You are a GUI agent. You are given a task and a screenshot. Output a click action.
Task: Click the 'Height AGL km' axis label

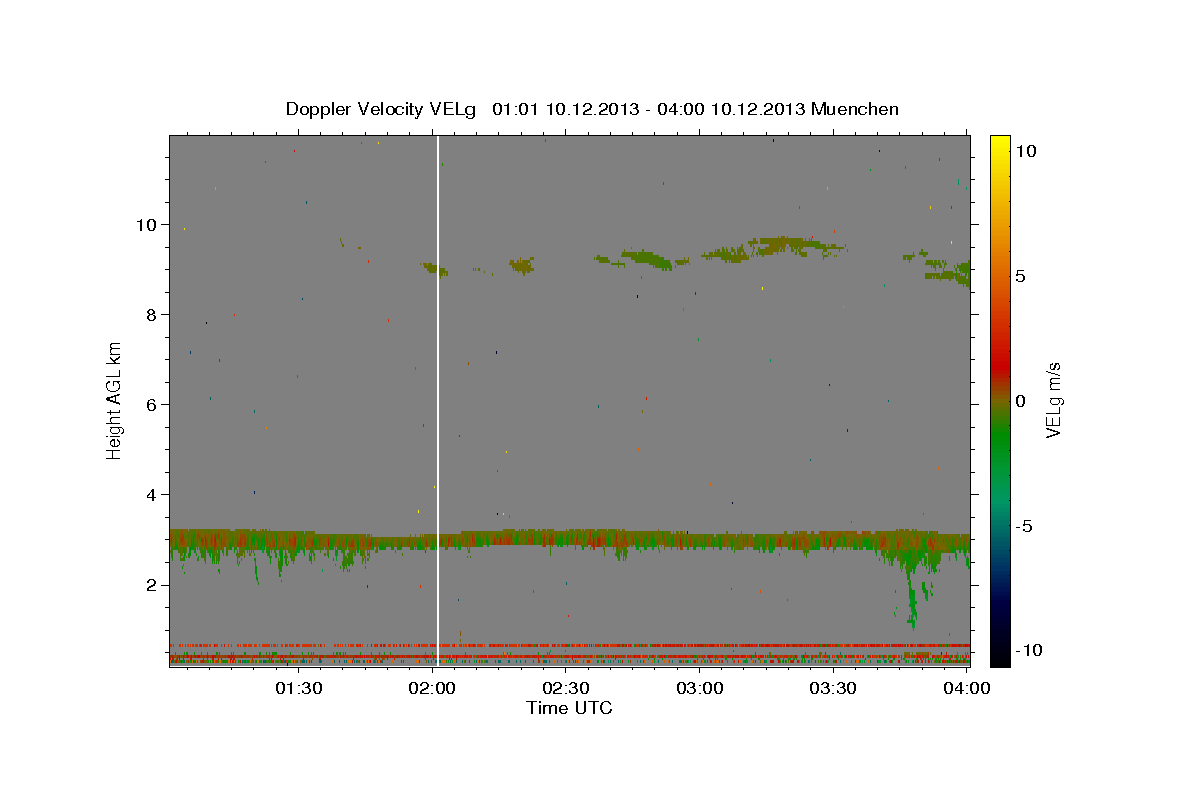tap(114, 400)
